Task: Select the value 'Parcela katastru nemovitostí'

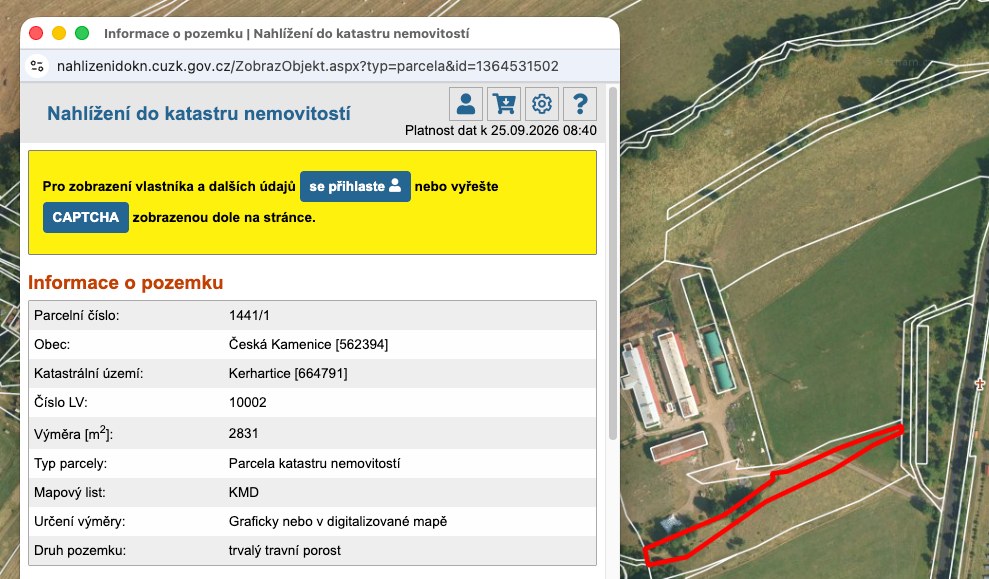Action: point(314,464)
